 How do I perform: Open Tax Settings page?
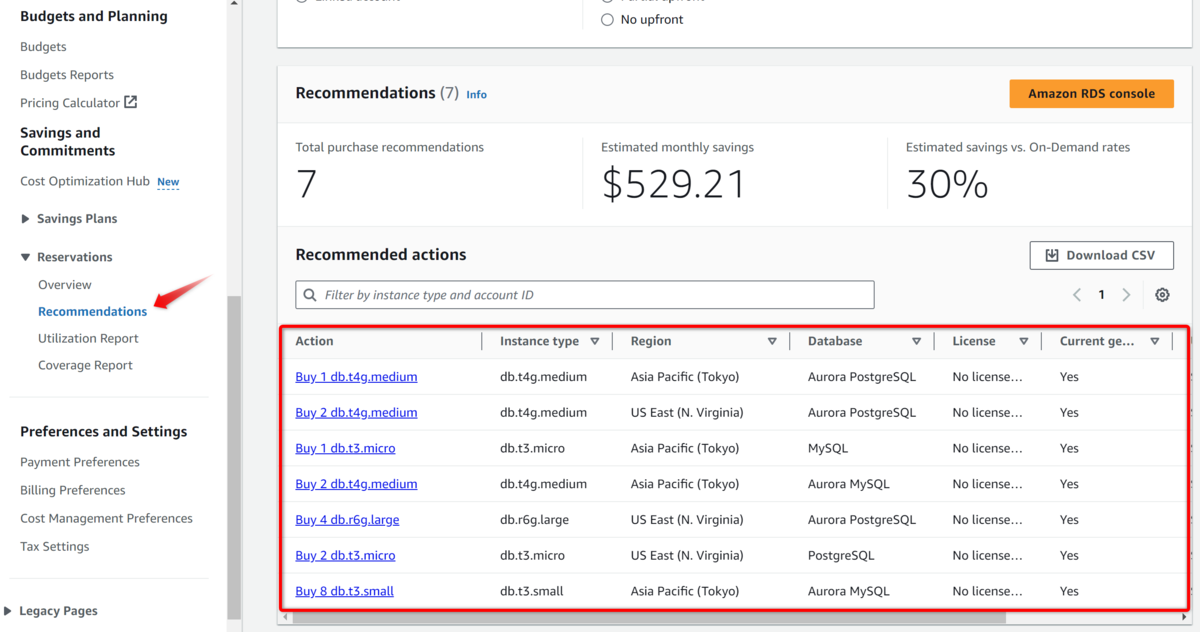click(x=55, y=546)
